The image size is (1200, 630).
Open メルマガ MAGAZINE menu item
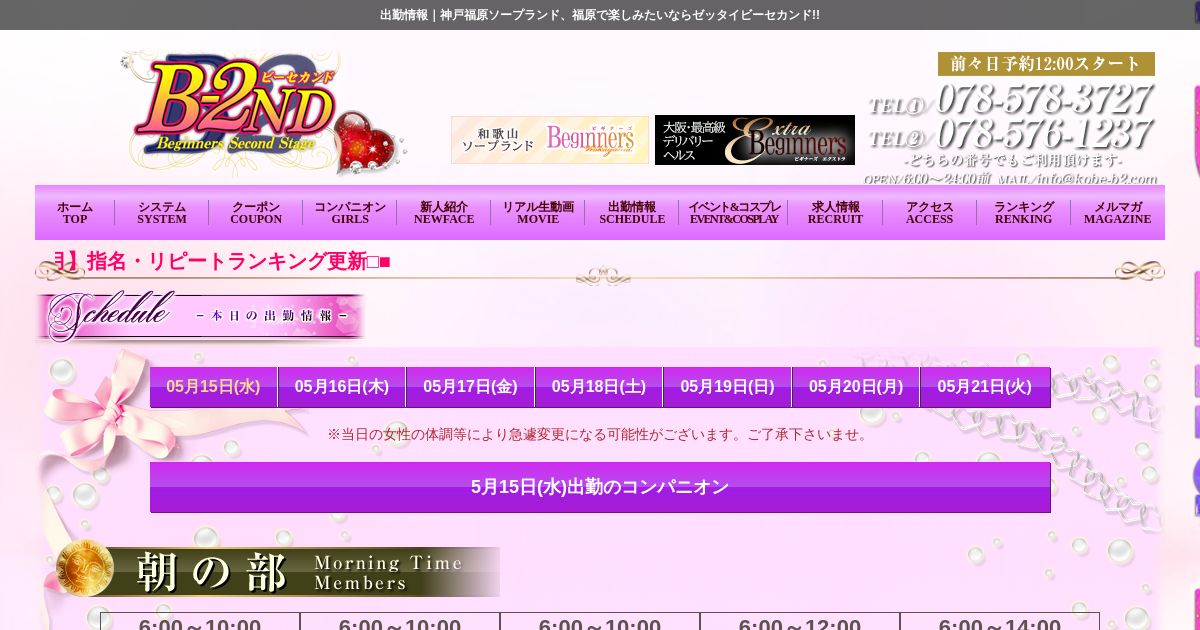[x=1117, y=213]
